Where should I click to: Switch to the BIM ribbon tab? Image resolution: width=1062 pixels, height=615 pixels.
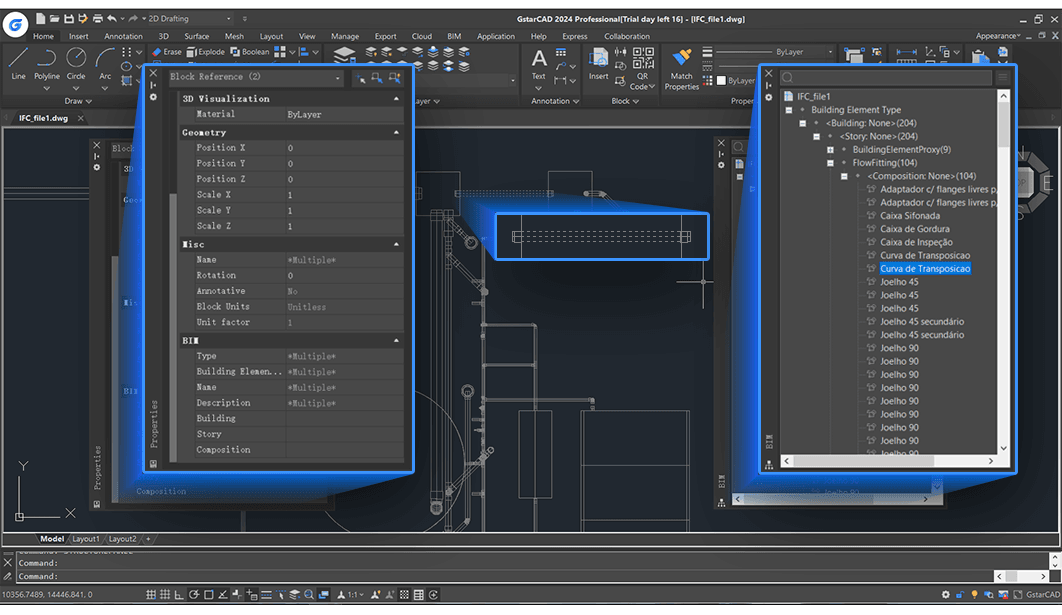(454, 36)
